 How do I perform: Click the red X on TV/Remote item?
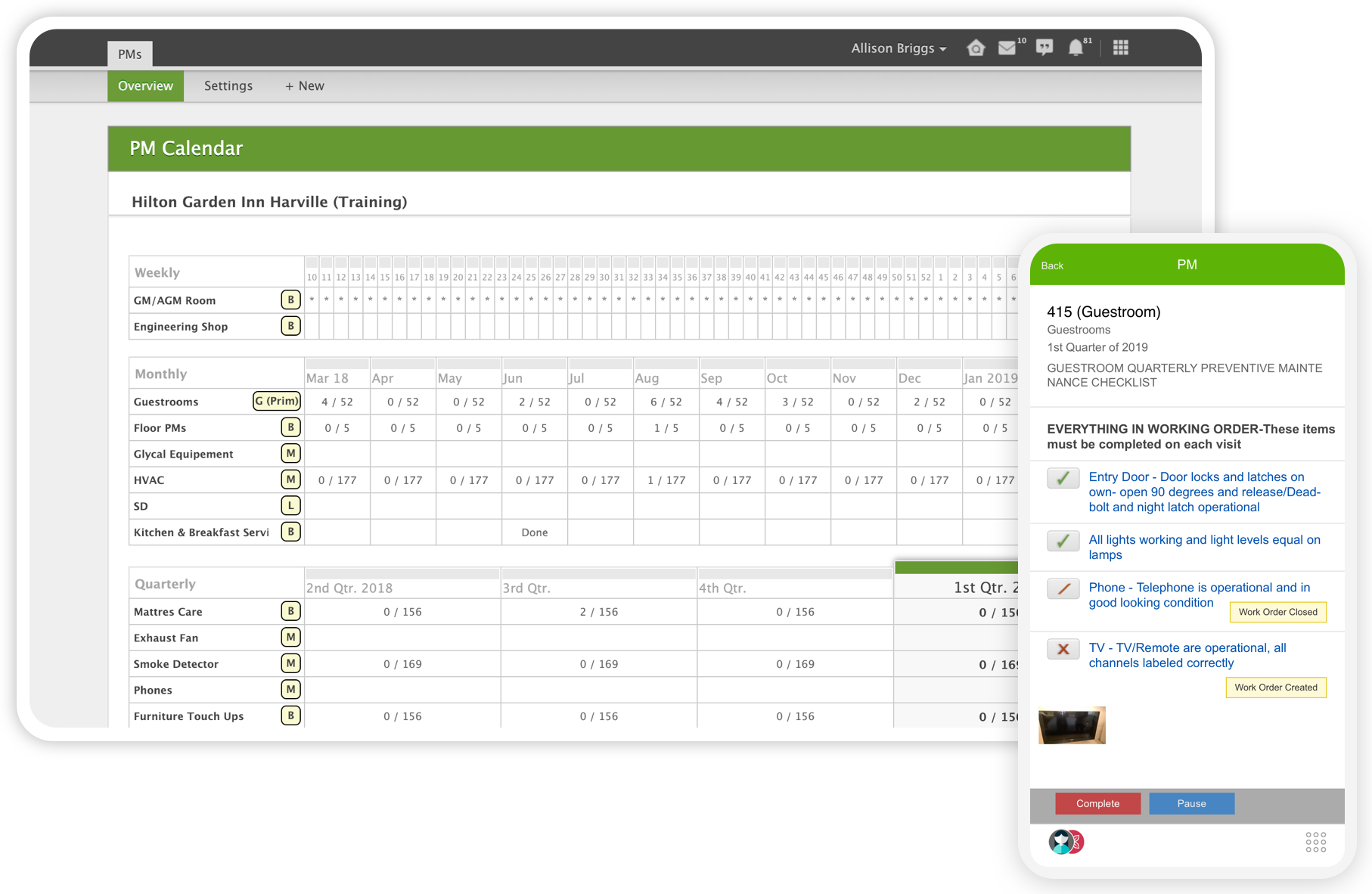point(1063,649)
